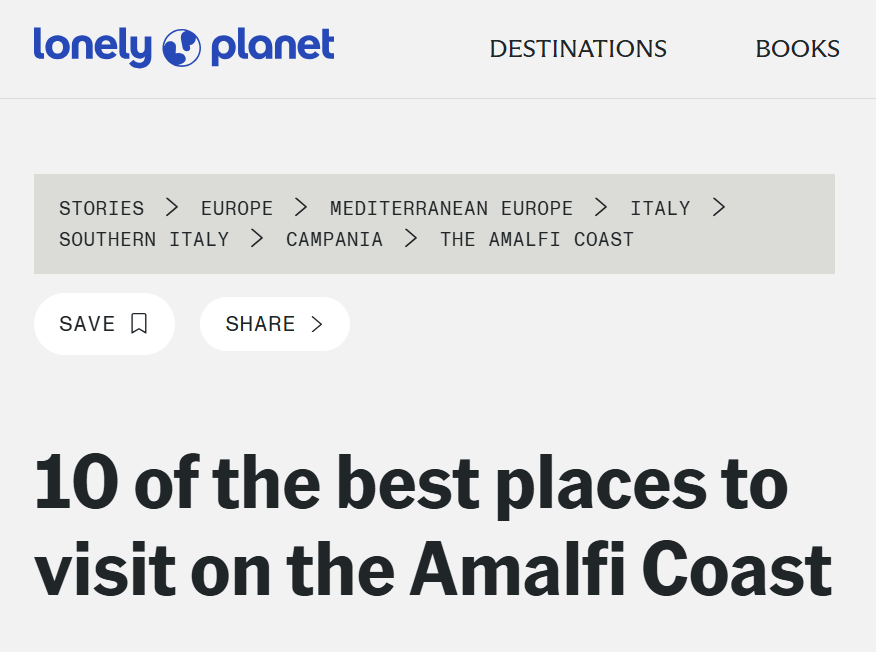The height and width of the screenshot is (652, 876).
Task: Click the chevron right after STORIES breadcrumb
Action: (172, 207)
